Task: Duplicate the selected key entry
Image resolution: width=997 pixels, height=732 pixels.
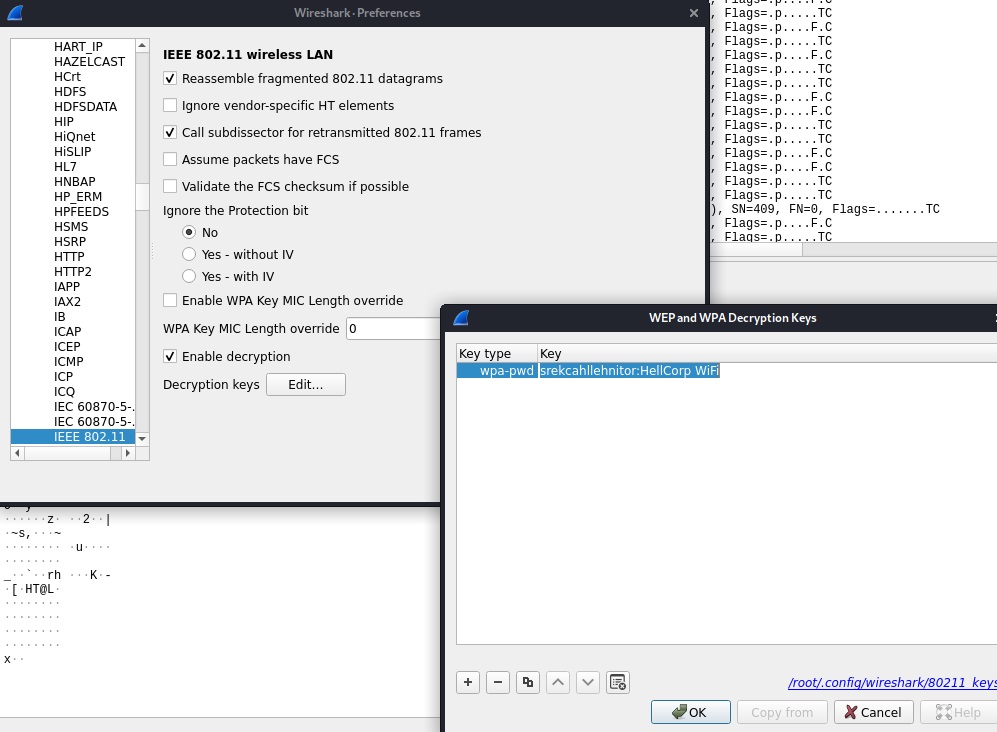Action: tap(527, 682)
